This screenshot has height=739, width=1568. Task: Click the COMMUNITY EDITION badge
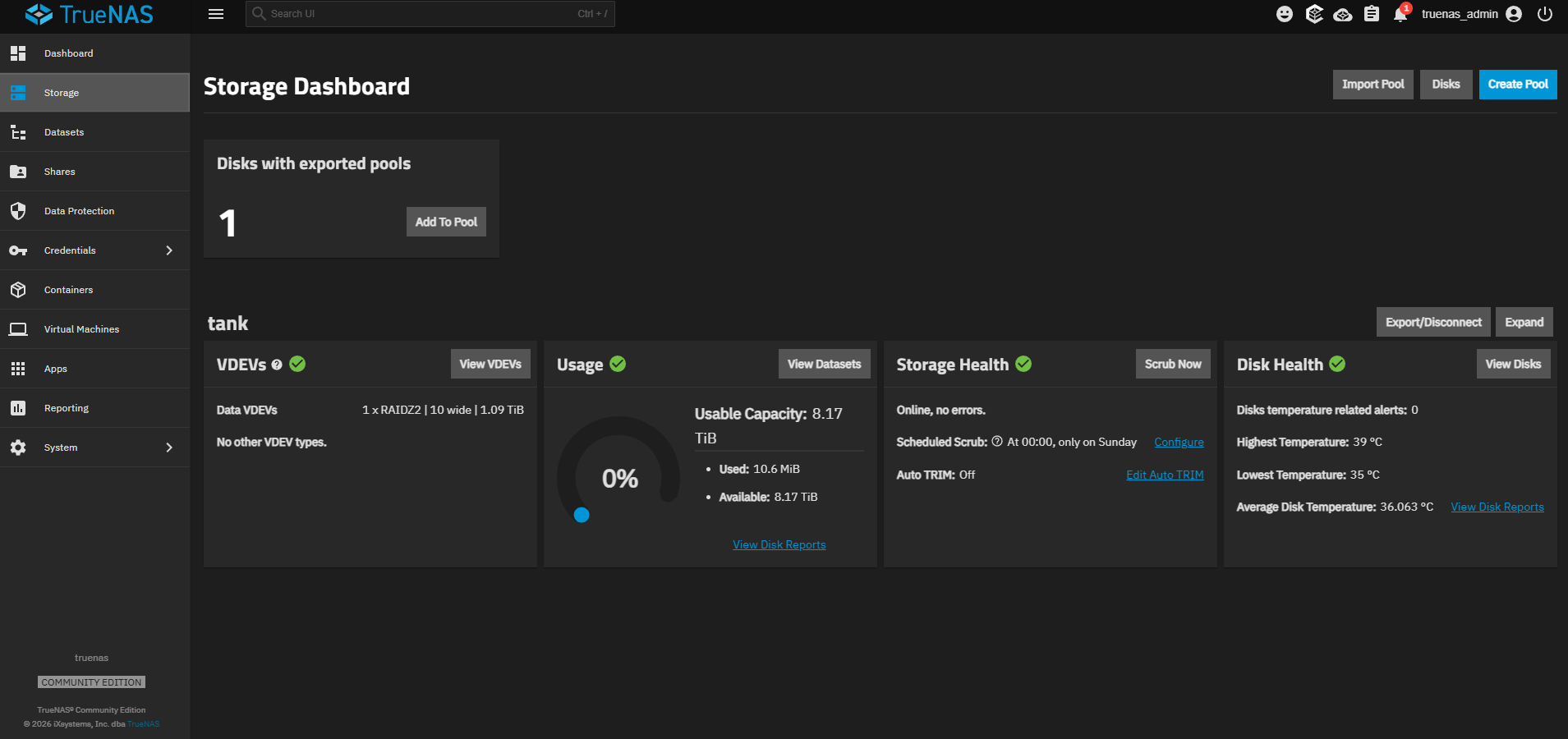tap(91, 682)
